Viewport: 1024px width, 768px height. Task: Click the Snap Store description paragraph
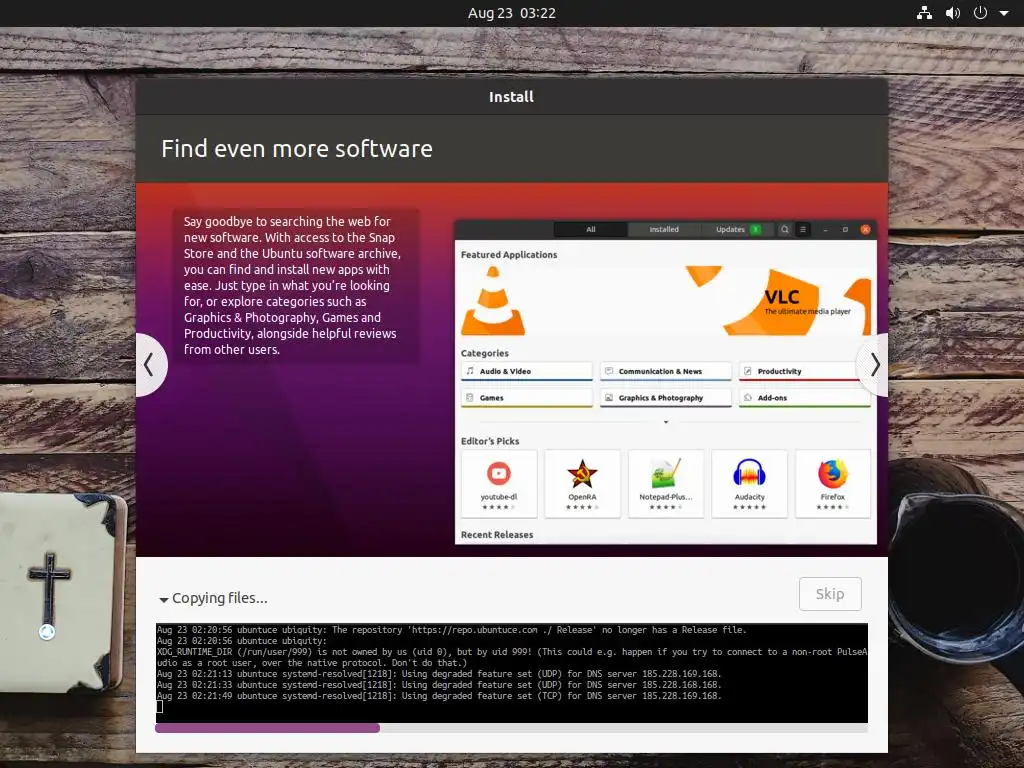coord(292,285)
